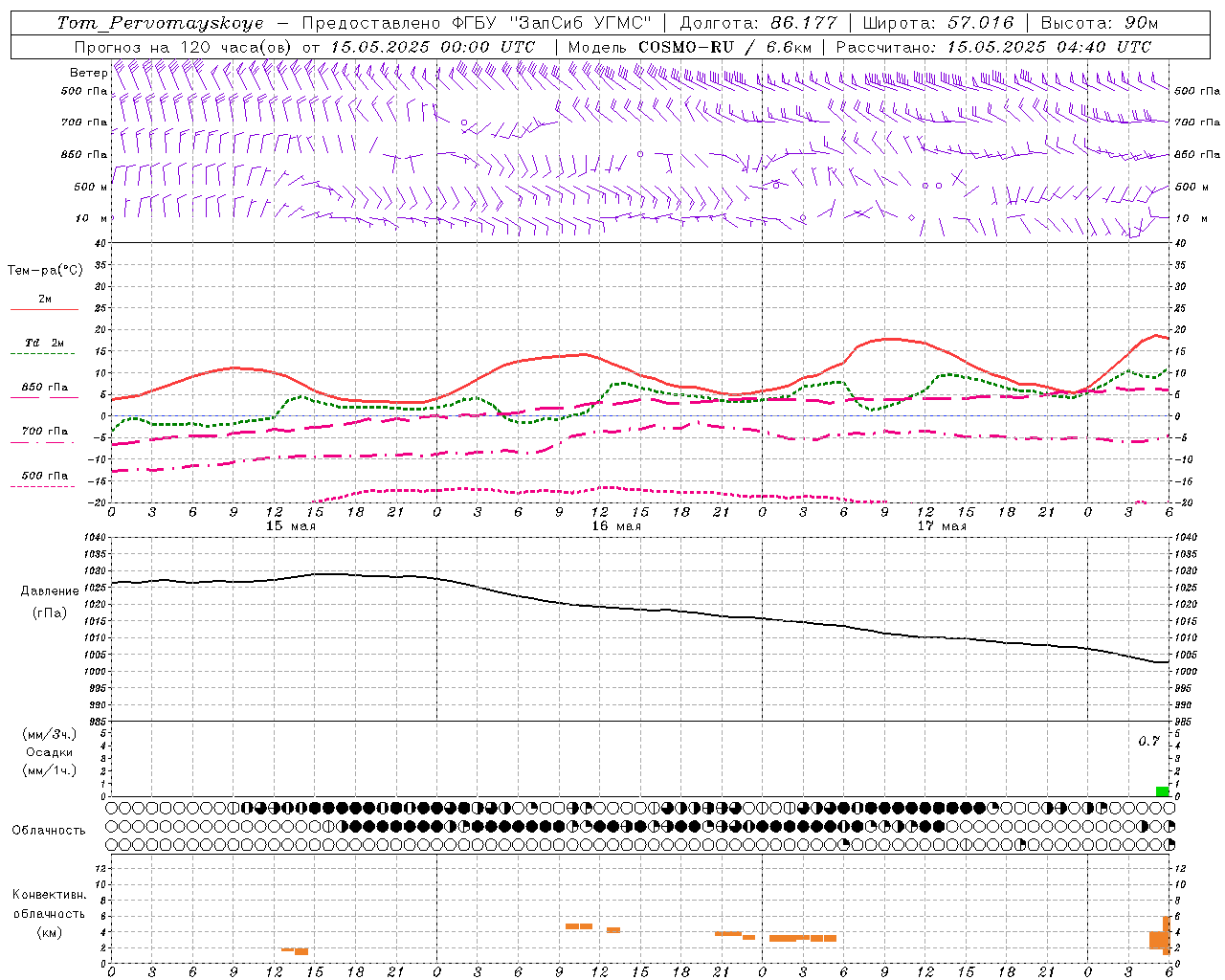Click the 17 мая date label
The image size is (1225, 980).
pos(942,526)
